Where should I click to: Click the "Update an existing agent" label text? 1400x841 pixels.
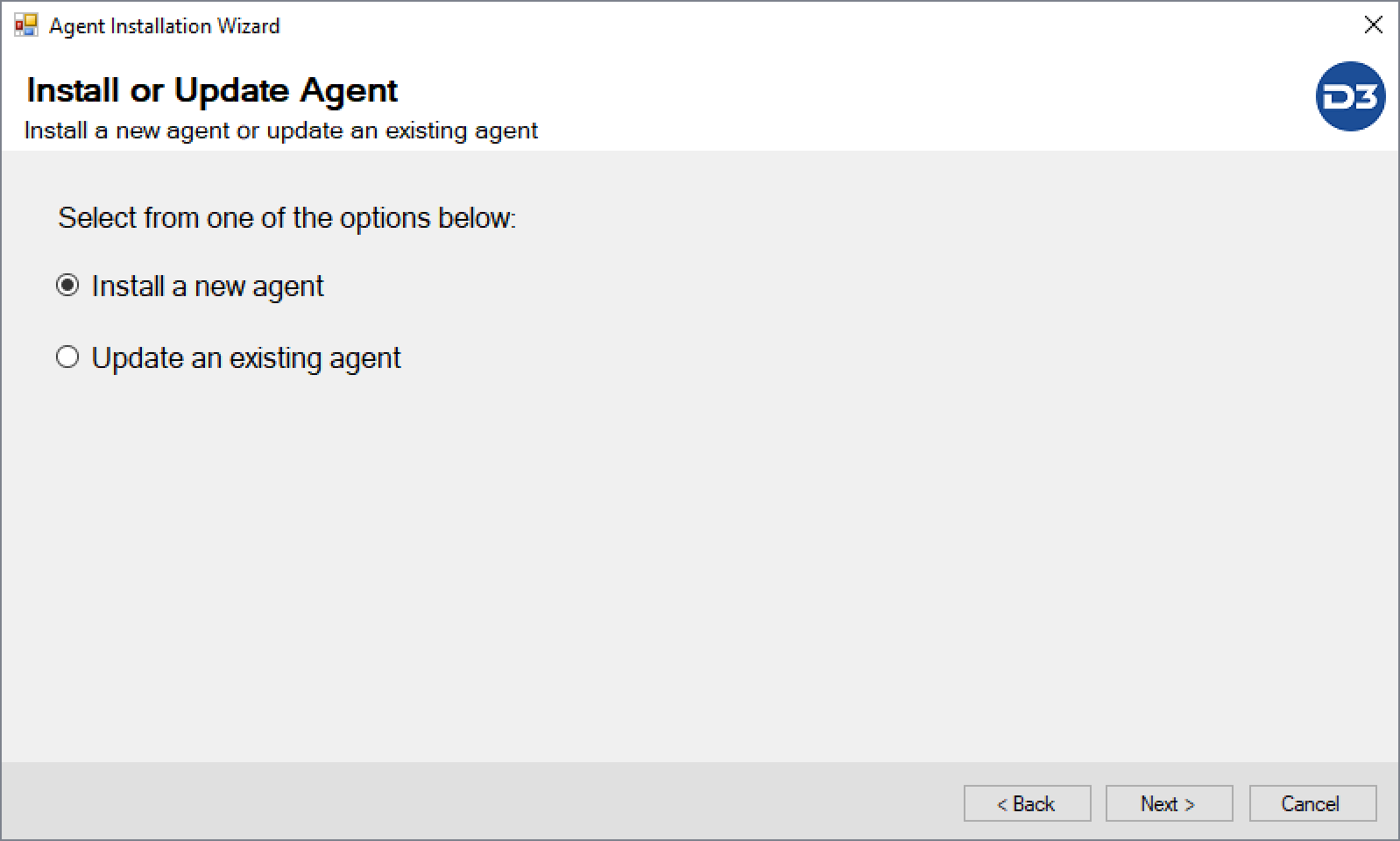coord(246,358)
